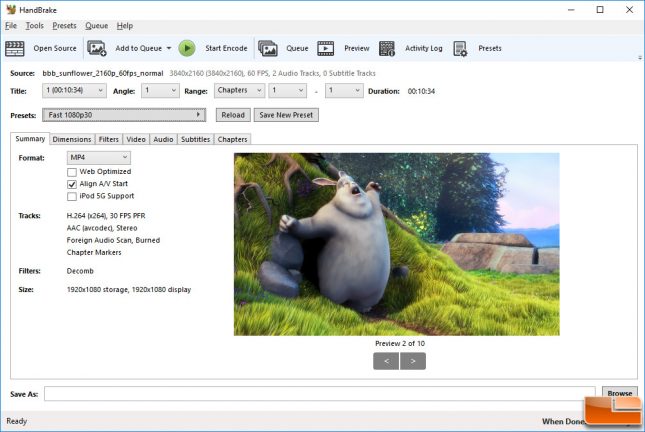Image resolution: width=645 pixels, height=432 pixels.
Task: Click the source name bbb_sunflower_2160p_60fps_normal
Action: (103, 73)
